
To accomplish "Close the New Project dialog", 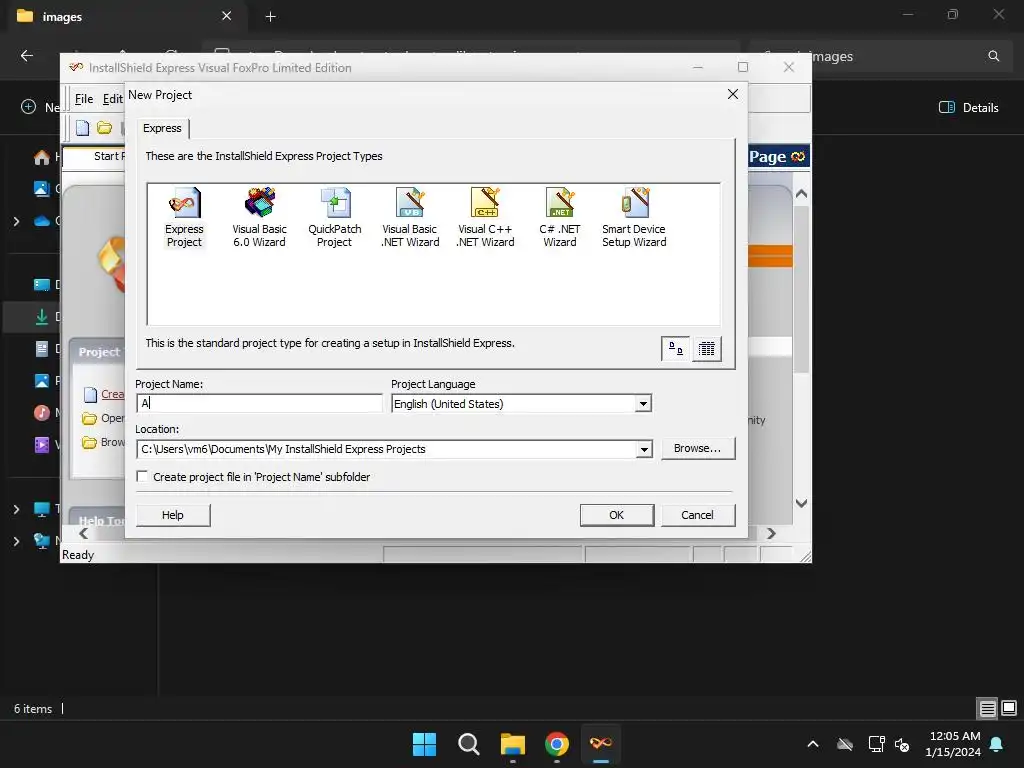I will click(x=733, y=94).
